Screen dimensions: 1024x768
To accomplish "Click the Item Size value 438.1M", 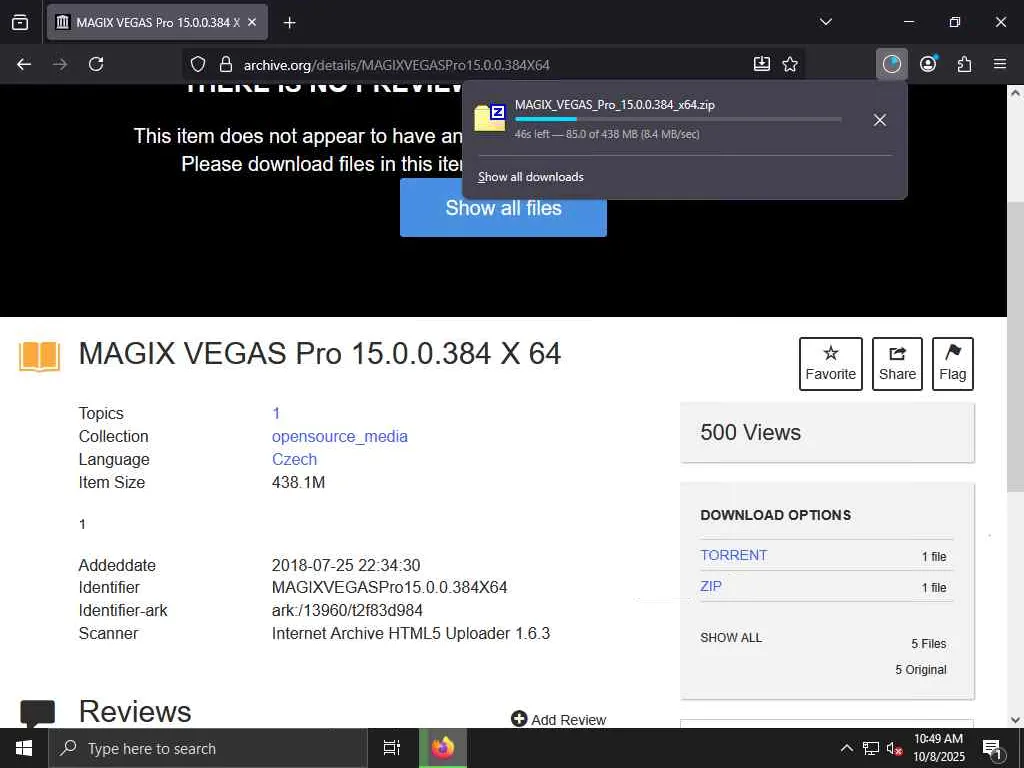I will click(x=298, y=482).
